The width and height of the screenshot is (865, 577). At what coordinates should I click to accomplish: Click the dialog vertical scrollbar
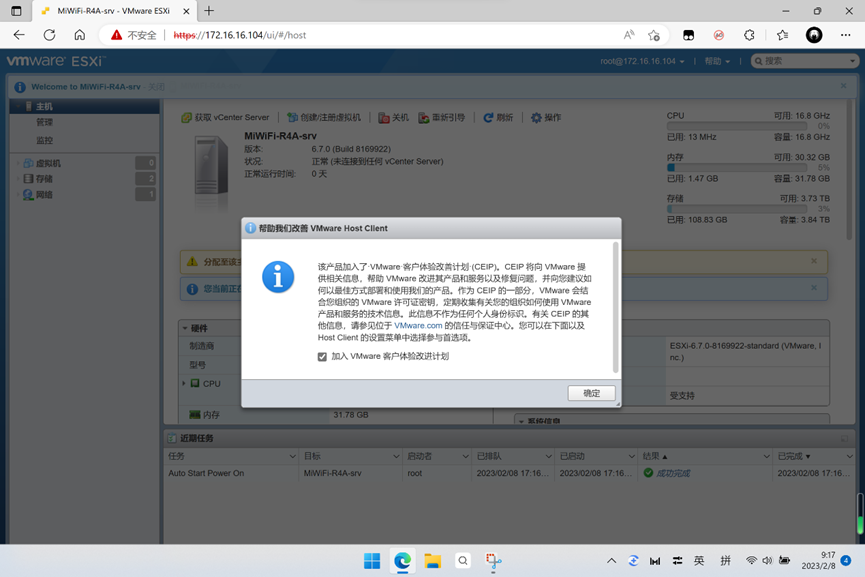tap(616, 307)
